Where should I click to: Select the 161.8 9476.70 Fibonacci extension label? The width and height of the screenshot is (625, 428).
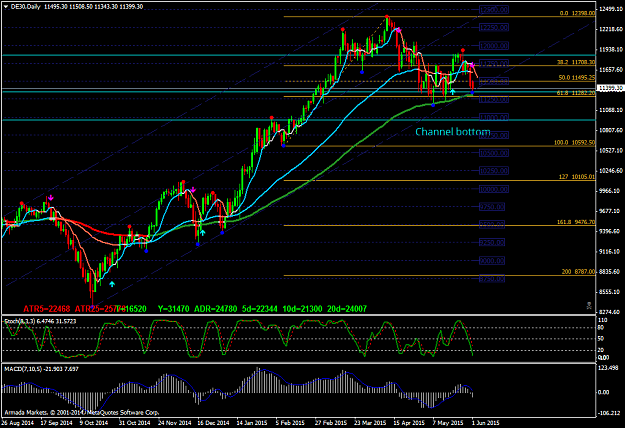pyautogui.click(x=576, y=222)
